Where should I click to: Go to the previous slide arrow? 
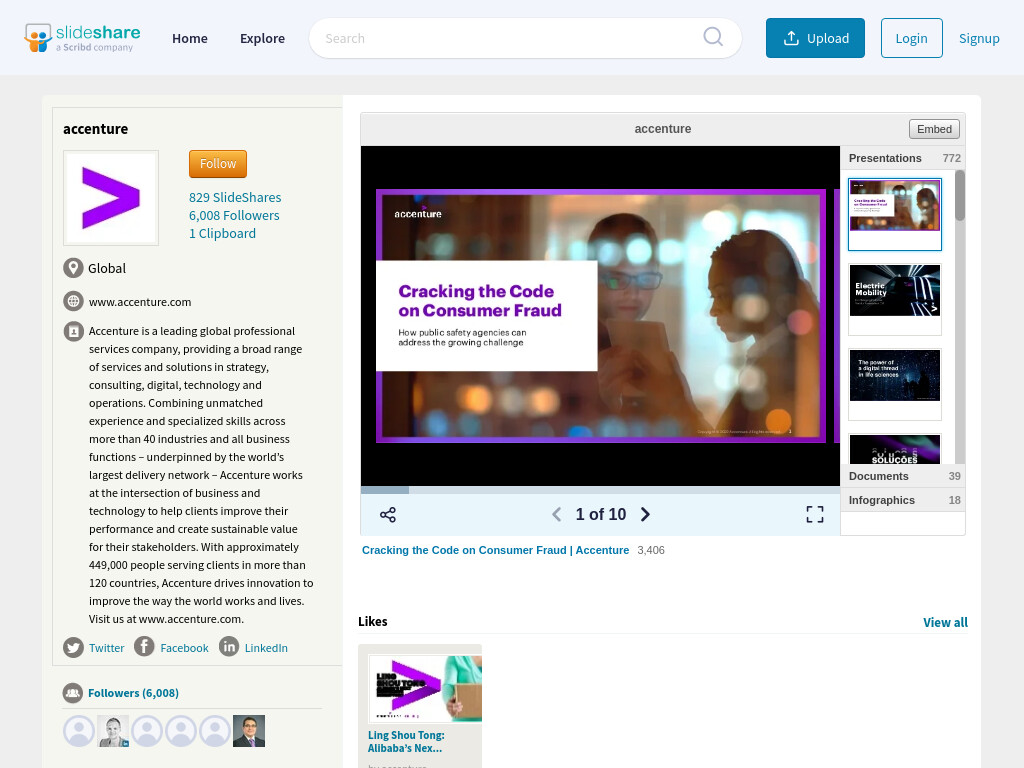556,515
